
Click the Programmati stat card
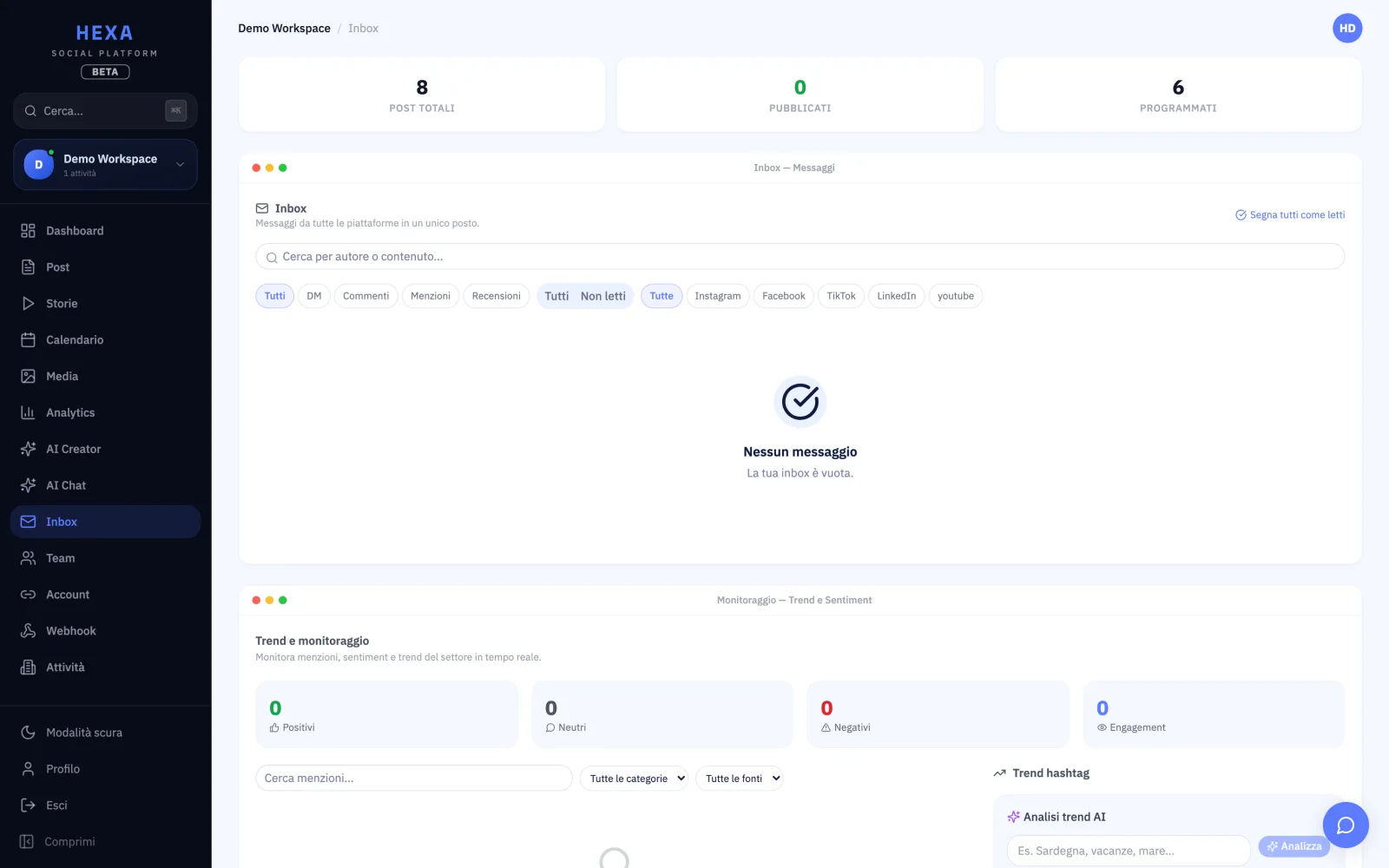tap(1178, 95)
